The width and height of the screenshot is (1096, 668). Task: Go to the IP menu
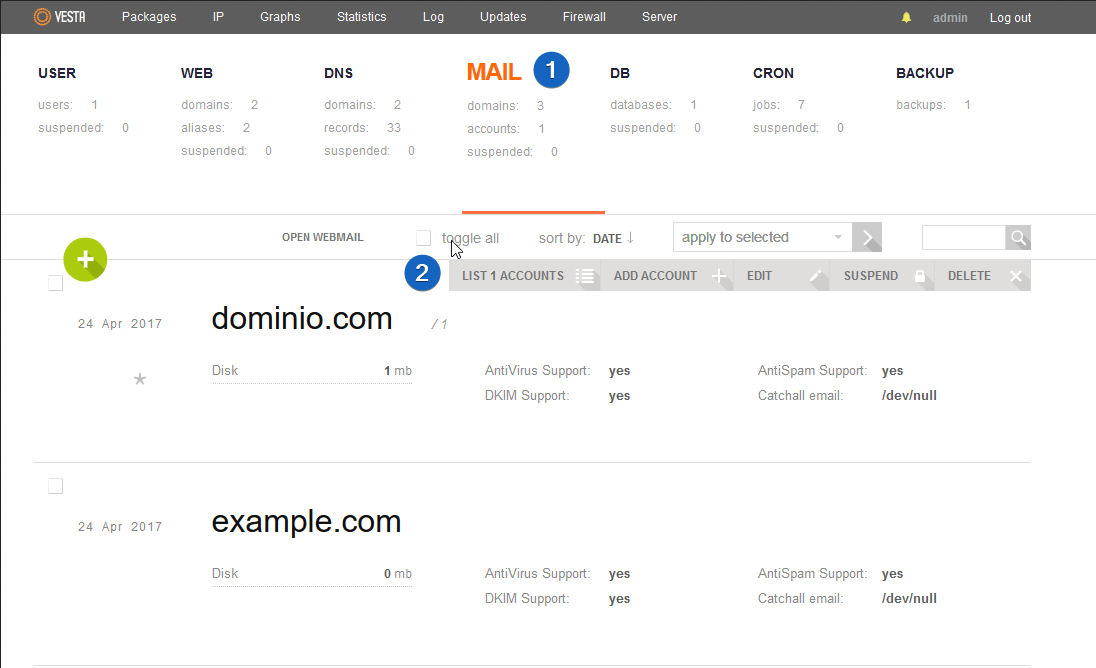tap(218, 17)
